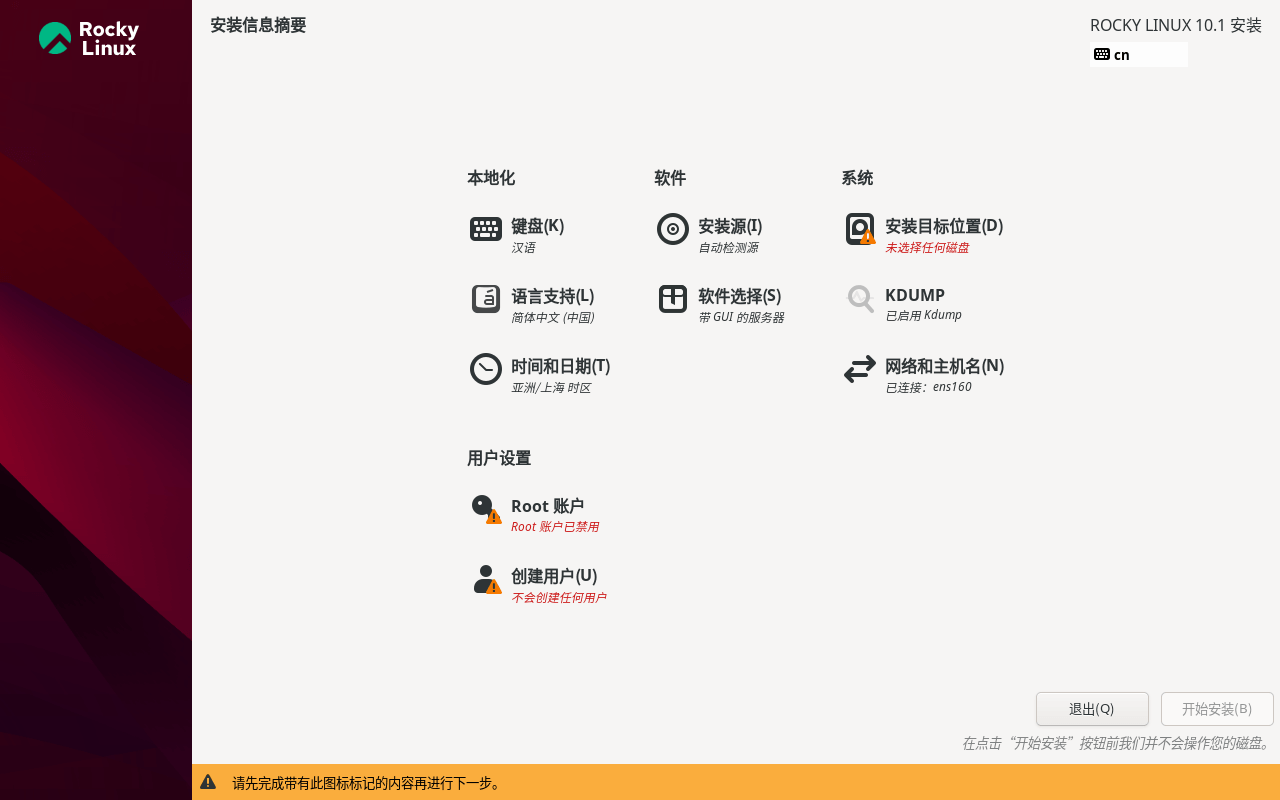1280x800 pixels.
Task: Click the person icon for 创建用户(U)
Action: [x=486, y=579]
